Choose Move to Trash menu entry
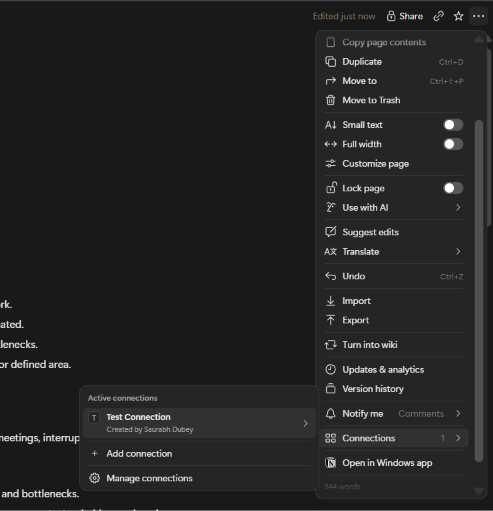This screenshot has height=511, width=493. 394,100
